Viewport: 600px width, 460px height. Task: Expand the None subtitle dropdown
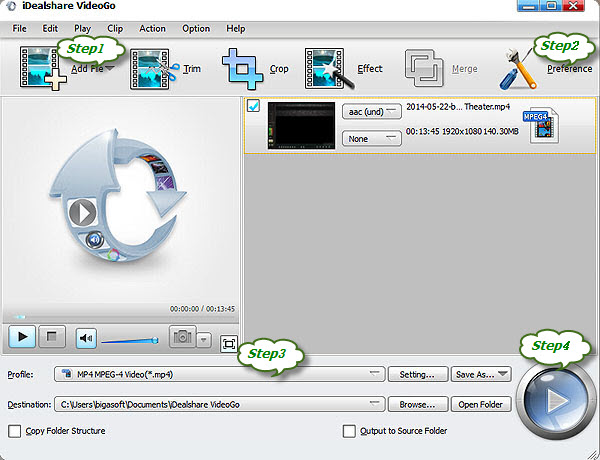(372, 139)
